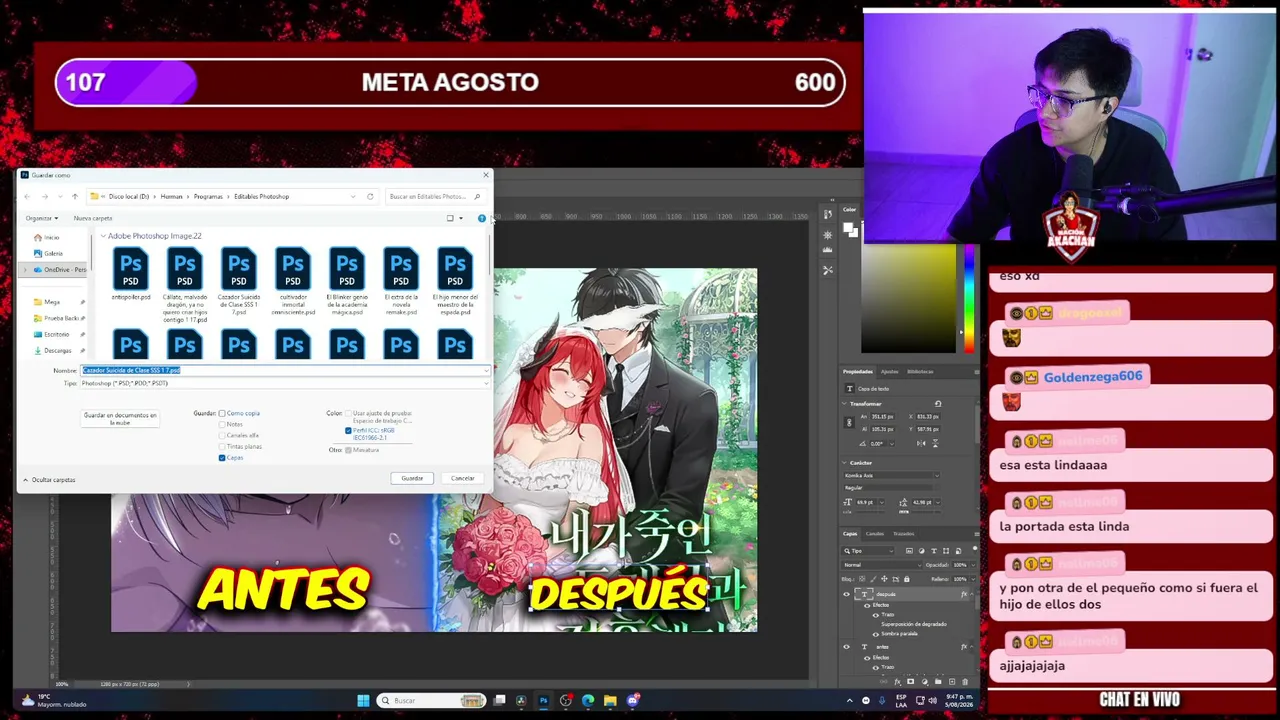Viewport: 1280px width, 720px height.
Task: Click the después text layer thumbnail
Action: [866, 594]
